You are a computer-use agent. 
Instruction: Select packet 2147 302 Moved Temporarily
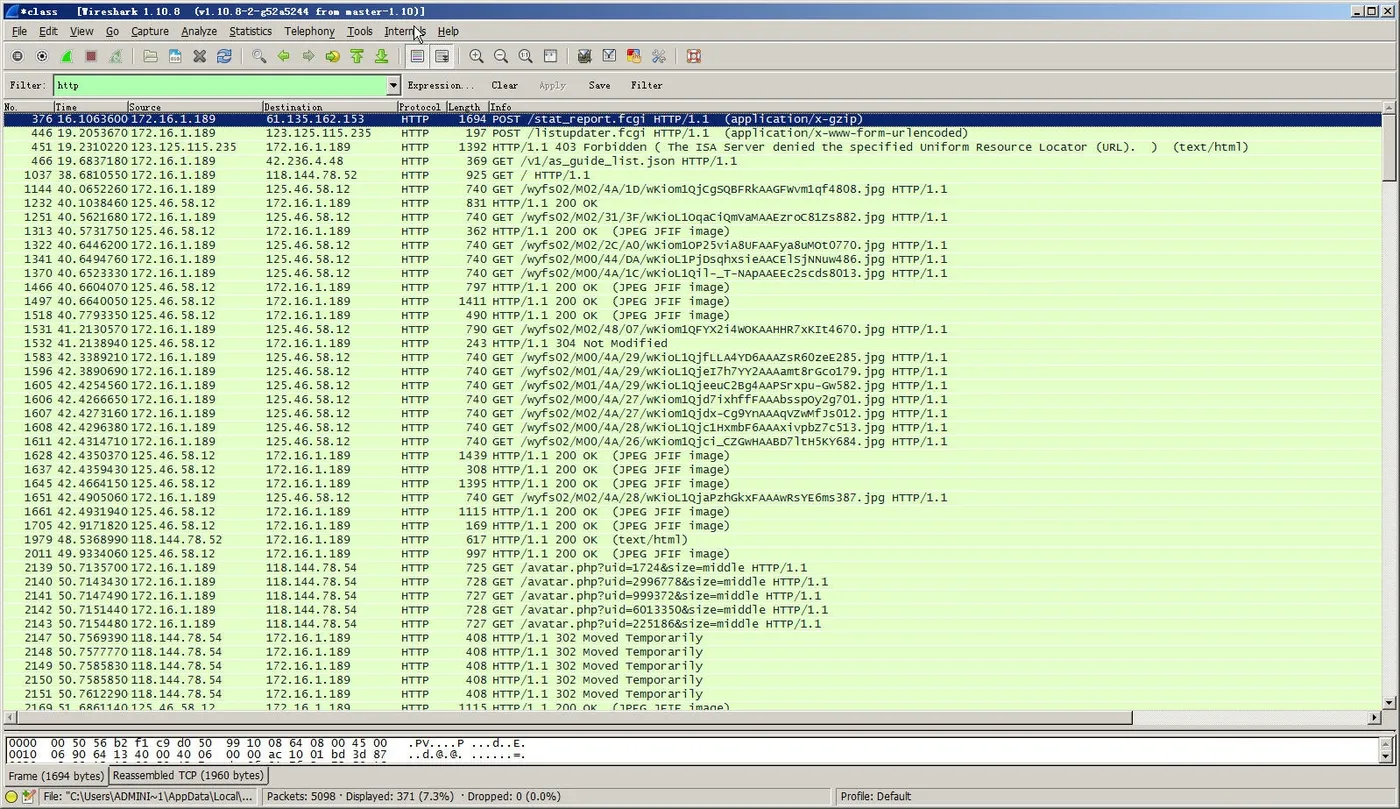692,638
